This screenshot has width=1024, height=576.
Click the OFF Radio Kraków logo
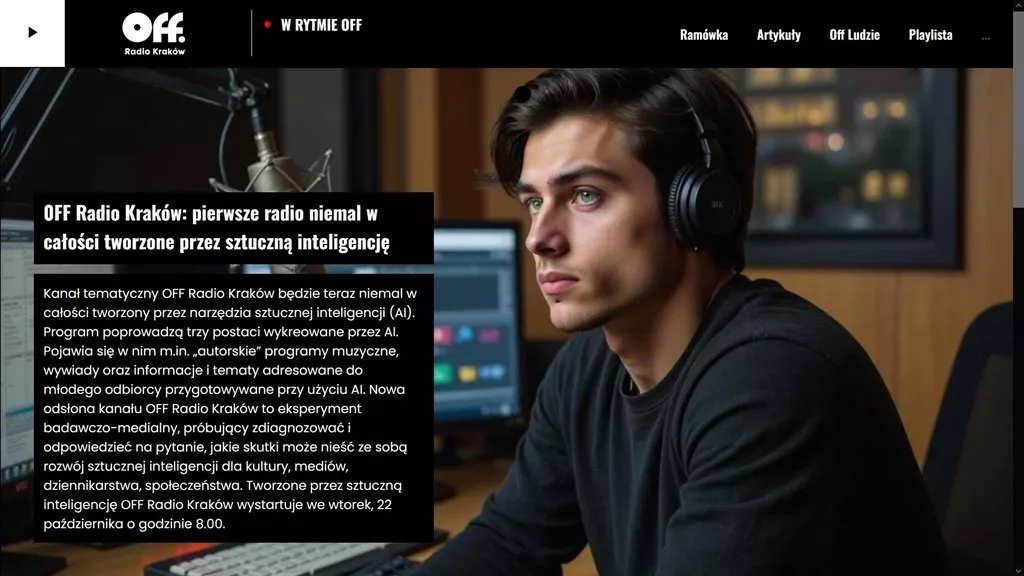tap(154, 33)
